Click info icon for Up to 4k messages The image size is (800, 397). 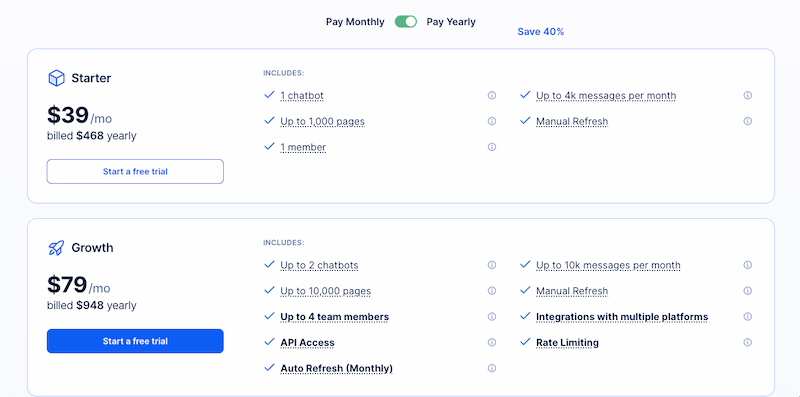[747, 95]
